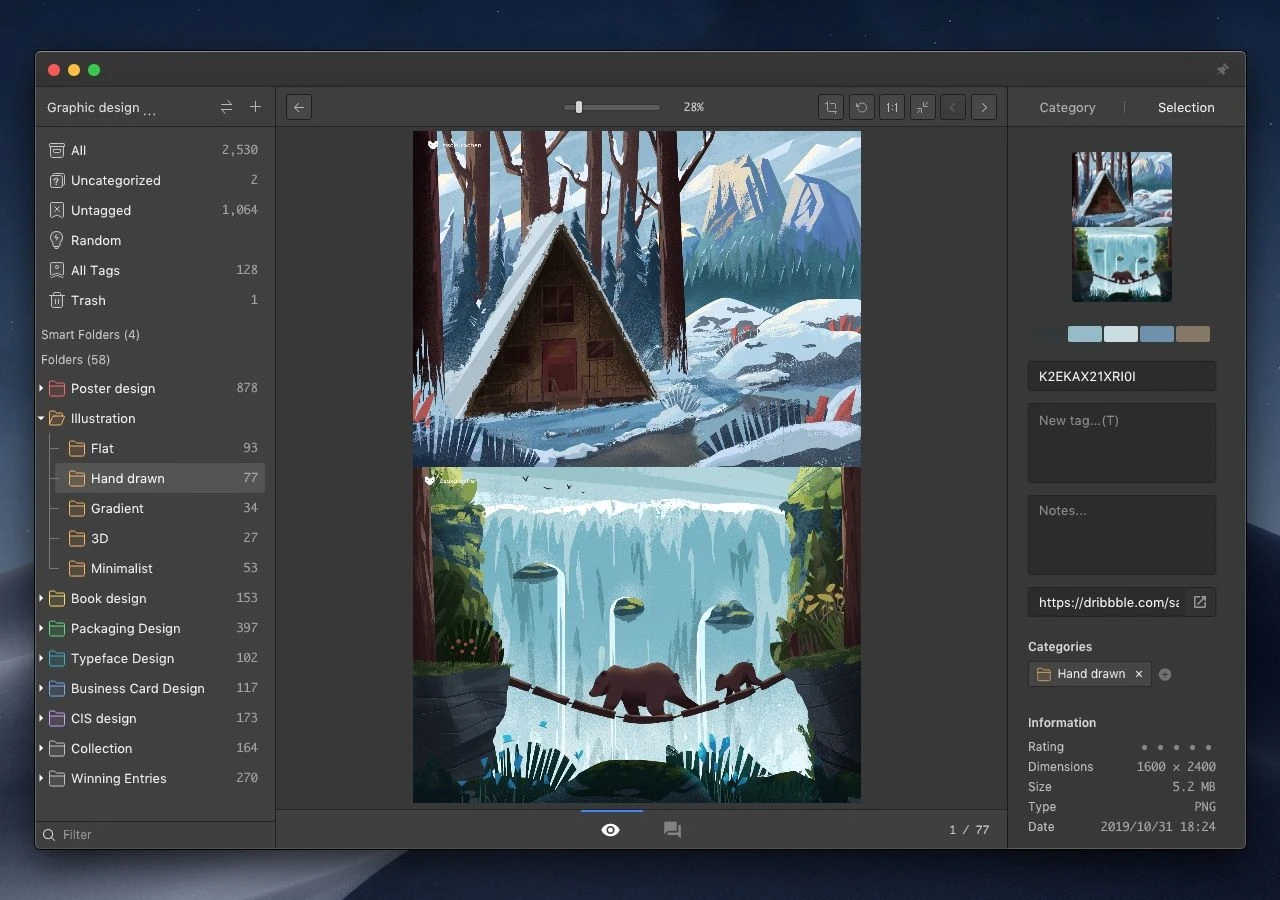Image resolution: width=1280 pixels, height=900 pixels.
Task: Select the crop tool icon
Action: (830, 107)
